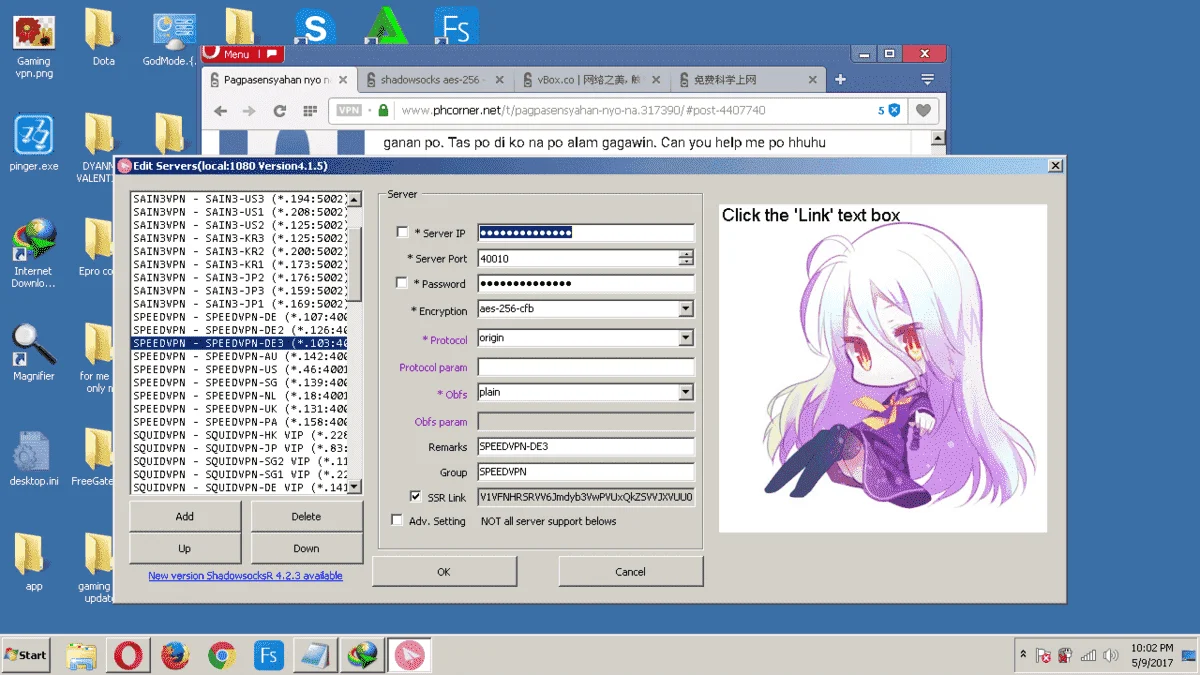This screenshot has height=675, width=1200.
Task: Toggle the Password visibility checkbox
Action: [402, 283]
